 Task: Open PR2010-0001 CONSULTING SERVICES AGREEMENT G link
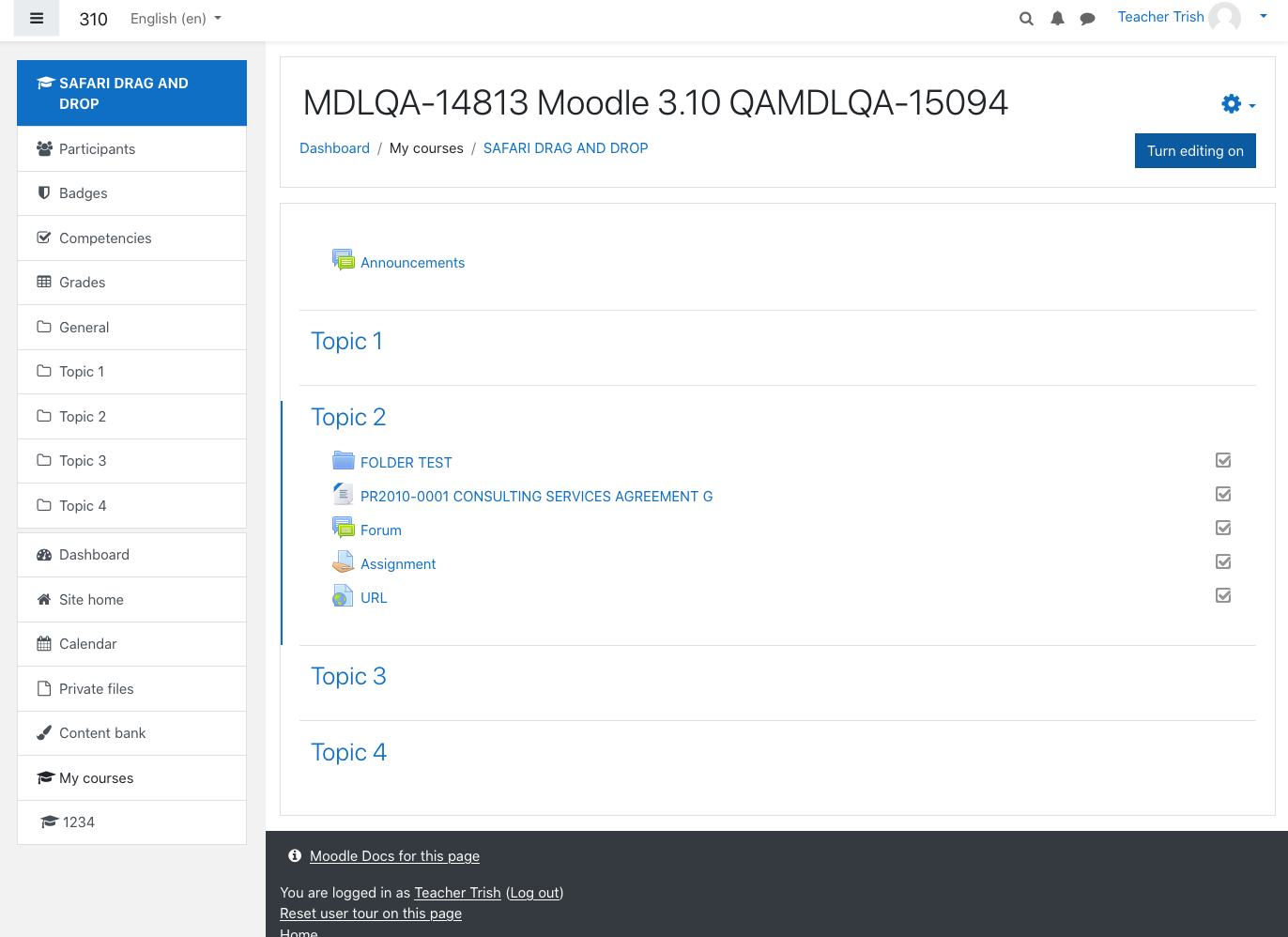(536, 497)
